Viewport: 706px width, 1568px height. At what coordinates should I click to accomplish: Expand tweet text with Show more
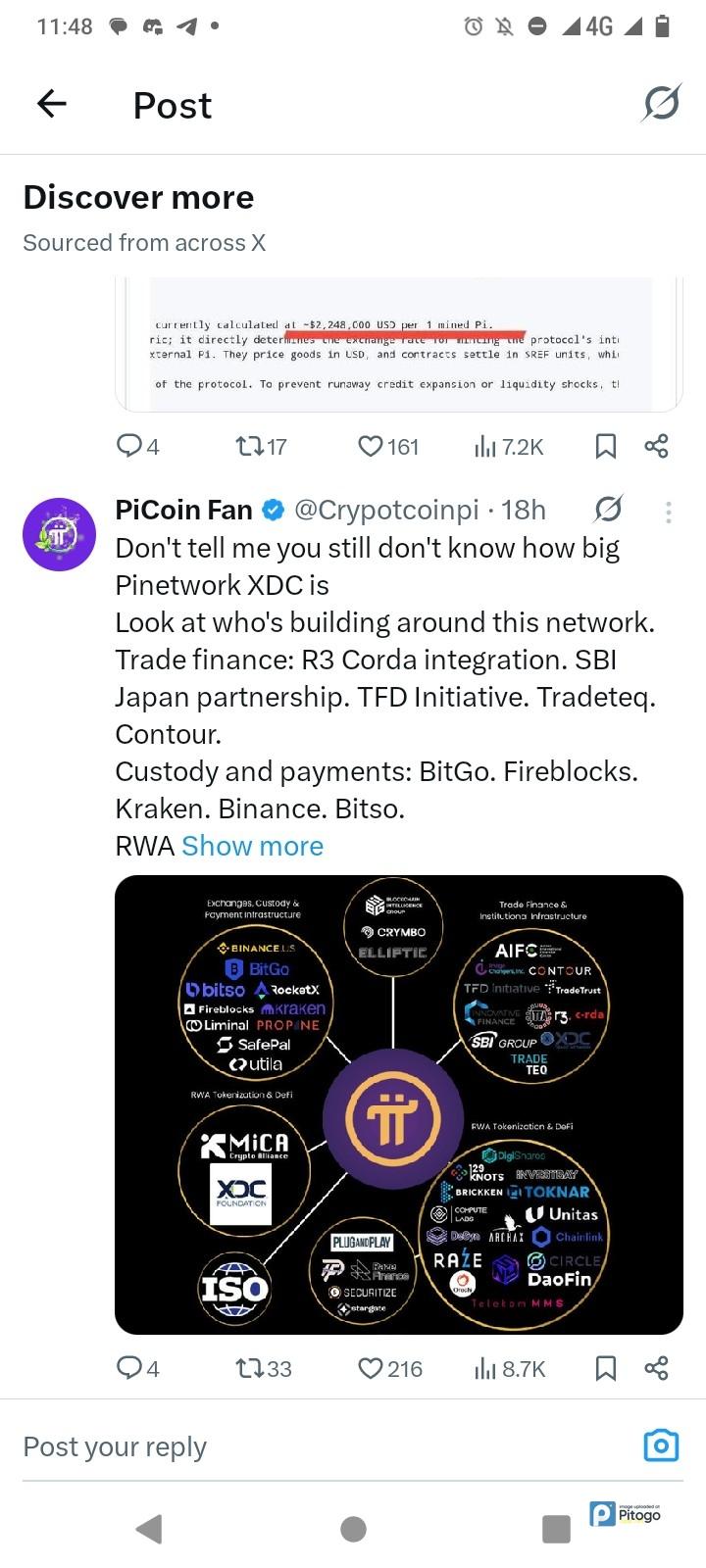coord(252,846)
